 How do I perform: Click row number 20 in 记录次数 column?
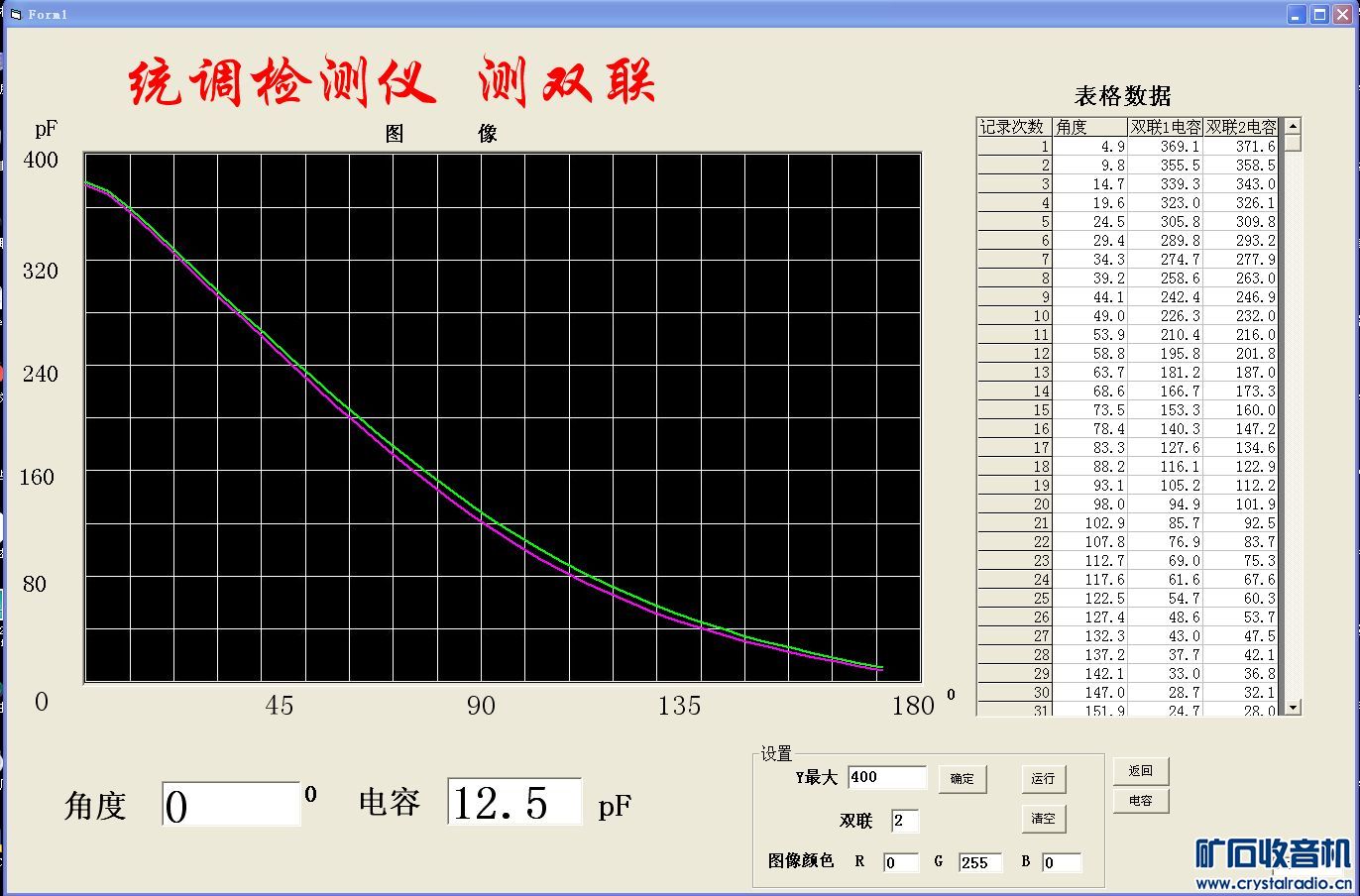[x=1013, y=504]
